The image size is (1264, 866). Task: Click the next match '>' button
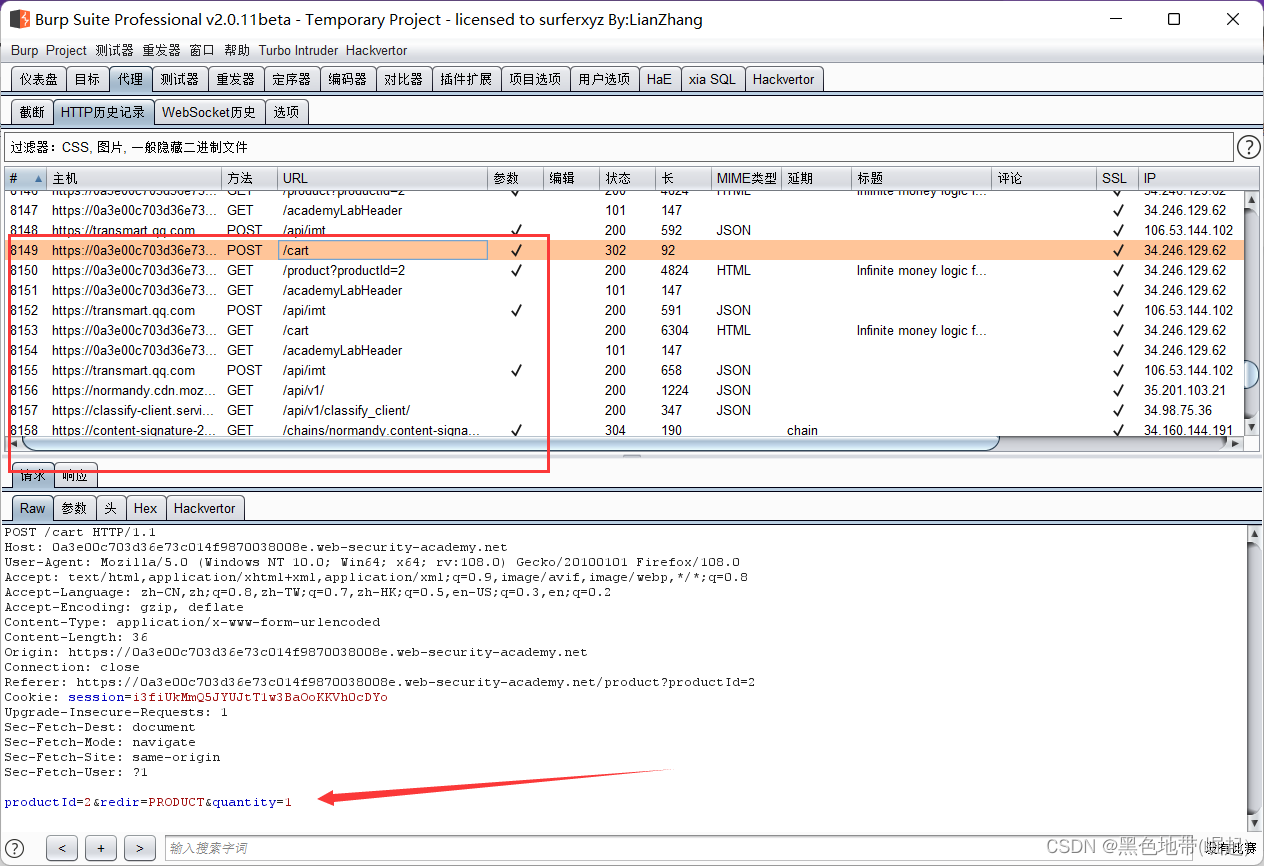tap(139, 848)
